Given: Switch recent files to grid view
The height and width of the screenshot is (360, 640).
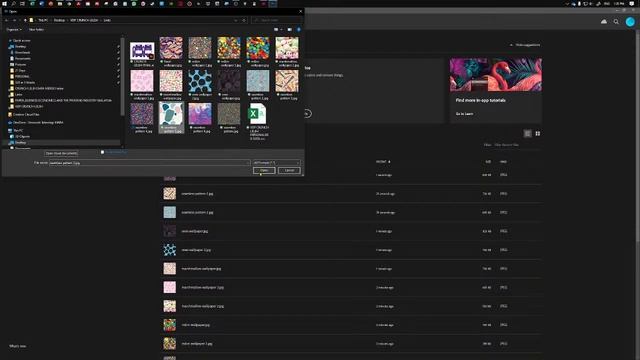Looking at the screenshot, I should click(x=538, y=133).
